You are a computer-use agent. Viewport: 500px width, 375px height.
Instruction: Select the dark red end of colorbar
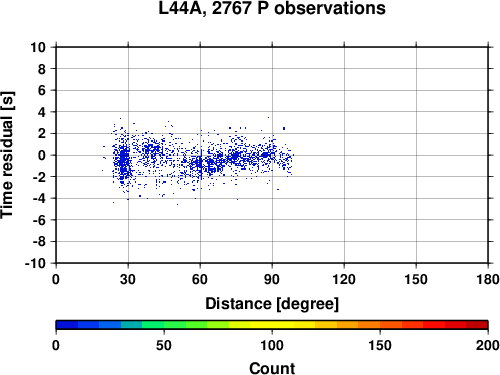[477, 325]
